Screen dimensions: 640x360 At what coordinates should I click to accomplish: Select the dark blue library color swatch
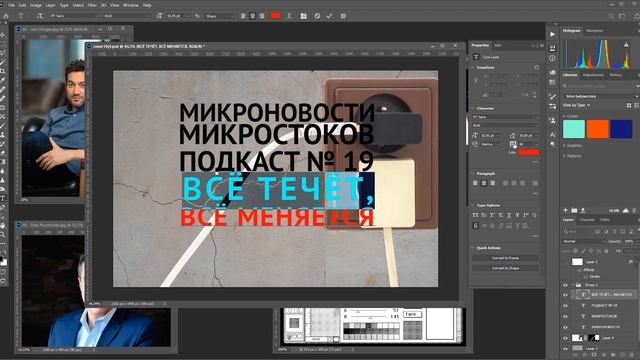coord(621,129)
